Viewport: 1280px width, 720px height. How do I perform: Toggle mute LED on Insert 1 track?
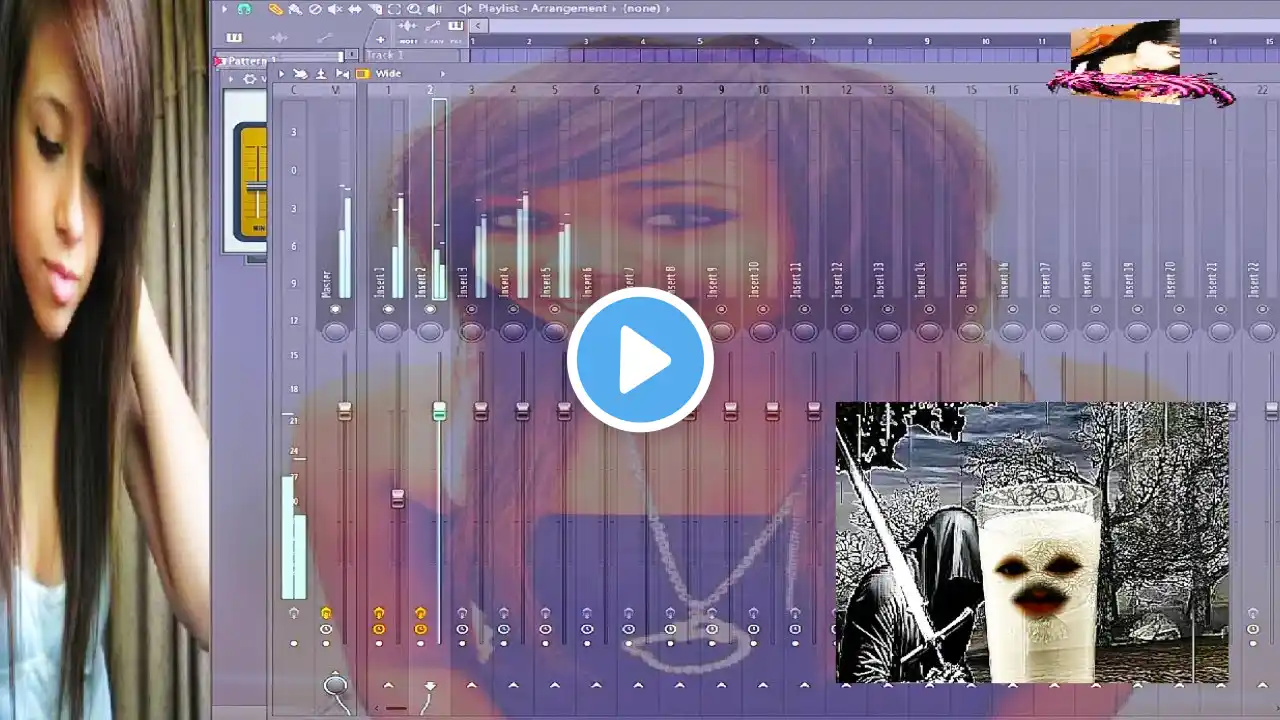pyautogui.click(x=388, y=310)
